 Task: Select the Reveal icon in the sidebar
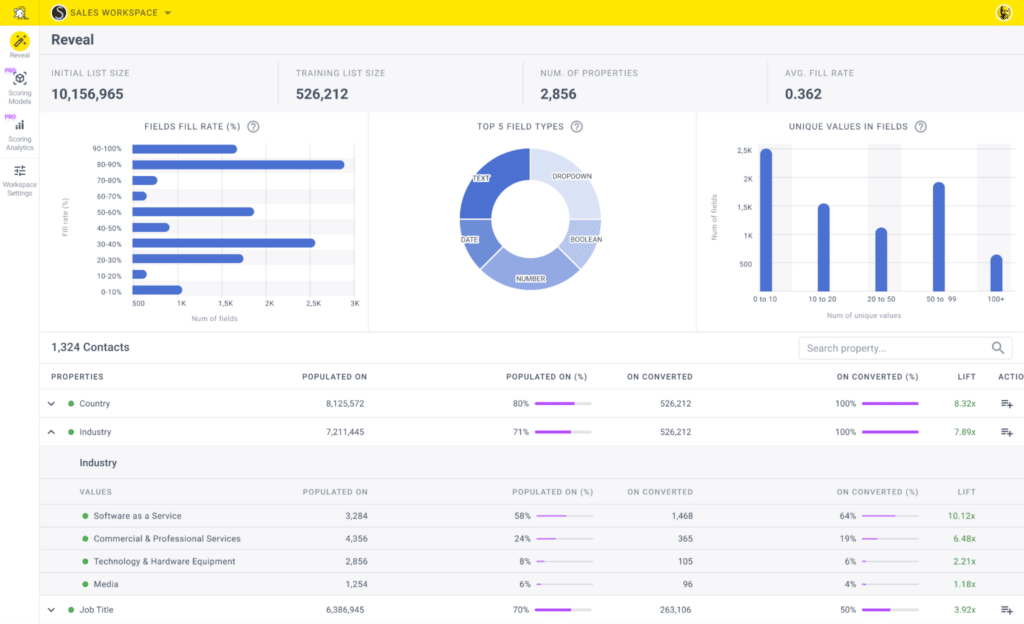point(19,43)
